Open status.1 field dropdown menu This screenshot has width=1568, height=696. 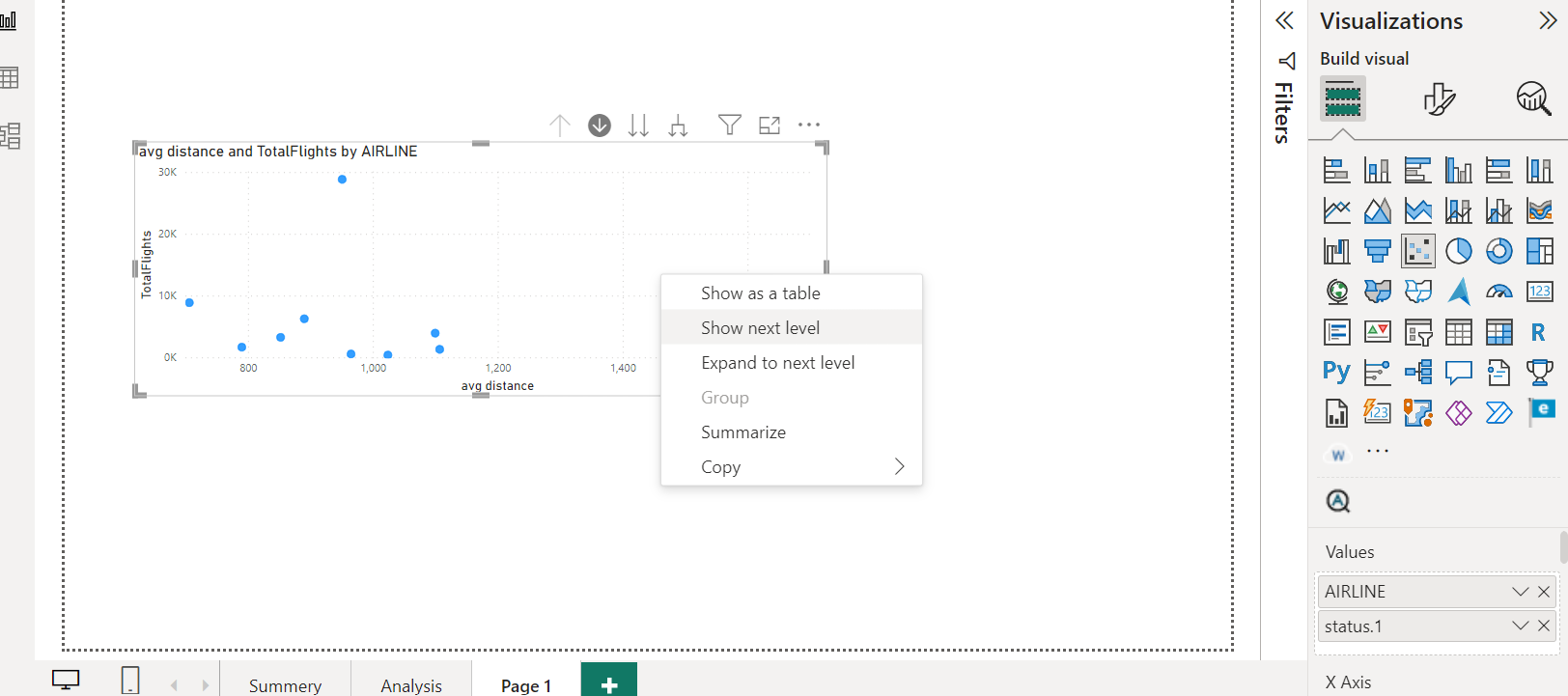pos(1520,626)
